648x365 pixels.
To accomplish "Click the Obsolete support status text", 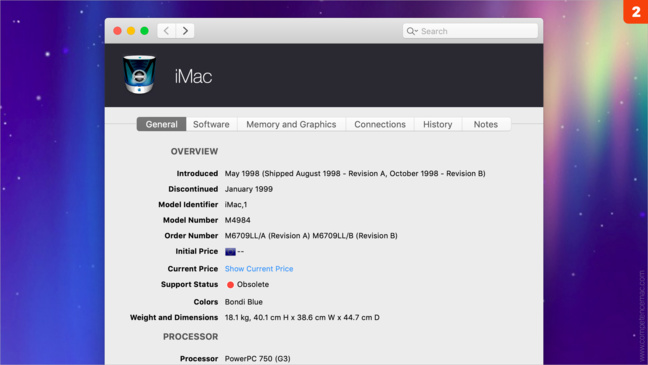I will [253, 284].
